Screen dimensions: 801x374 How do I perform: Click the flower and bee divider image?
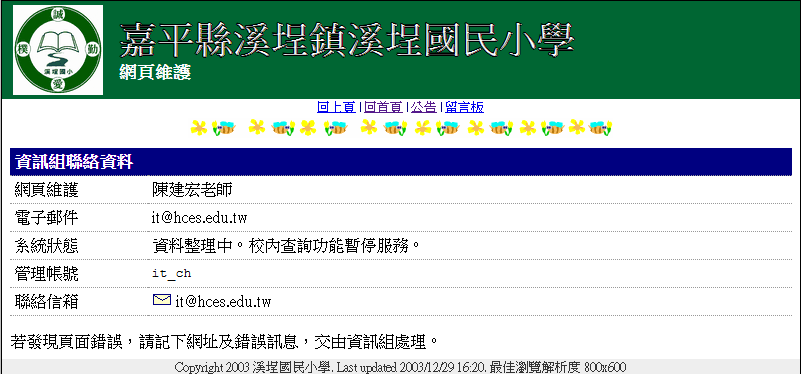point(401,128)
